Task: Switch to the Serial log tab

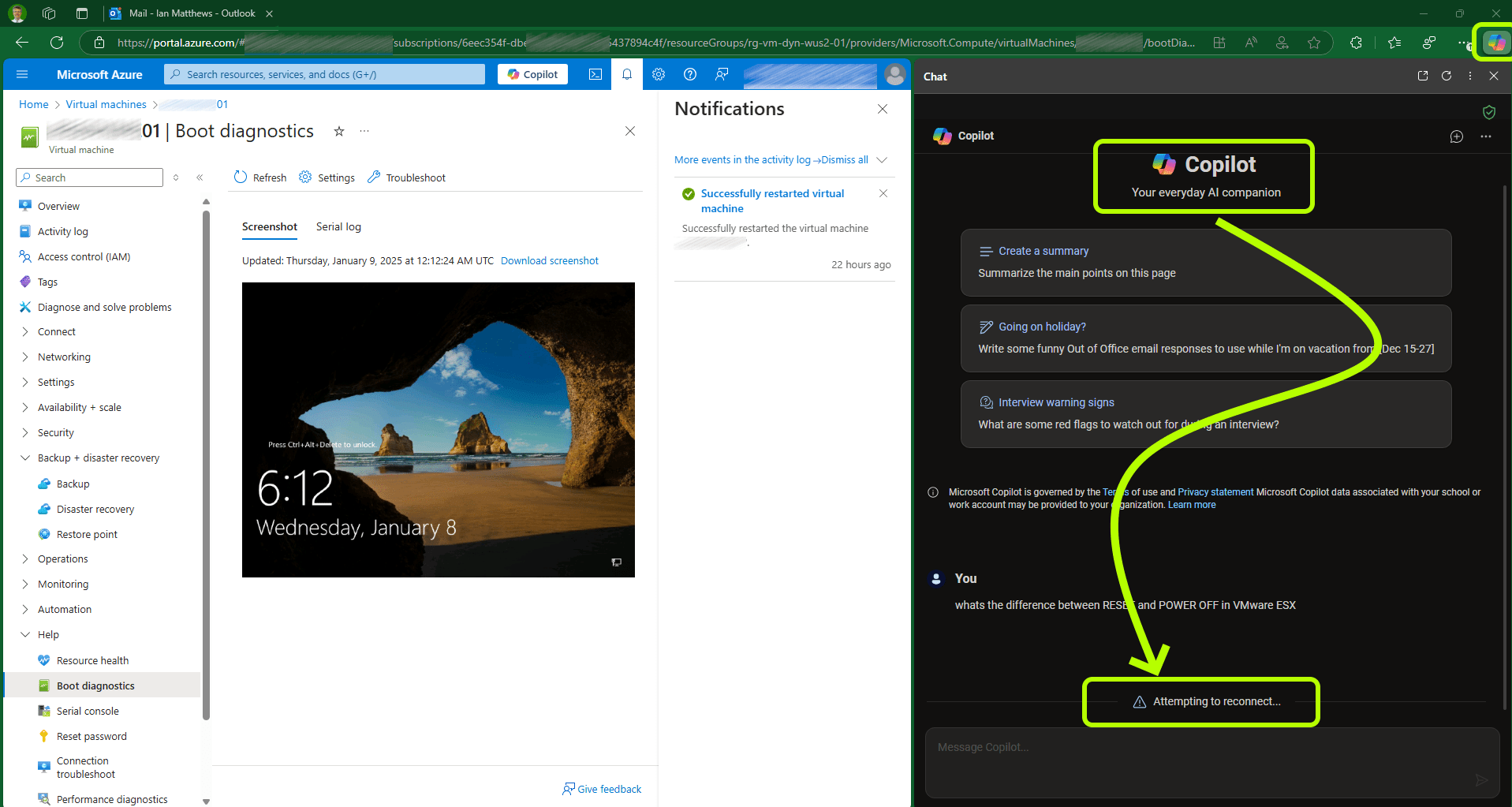Action: (338, 227)
